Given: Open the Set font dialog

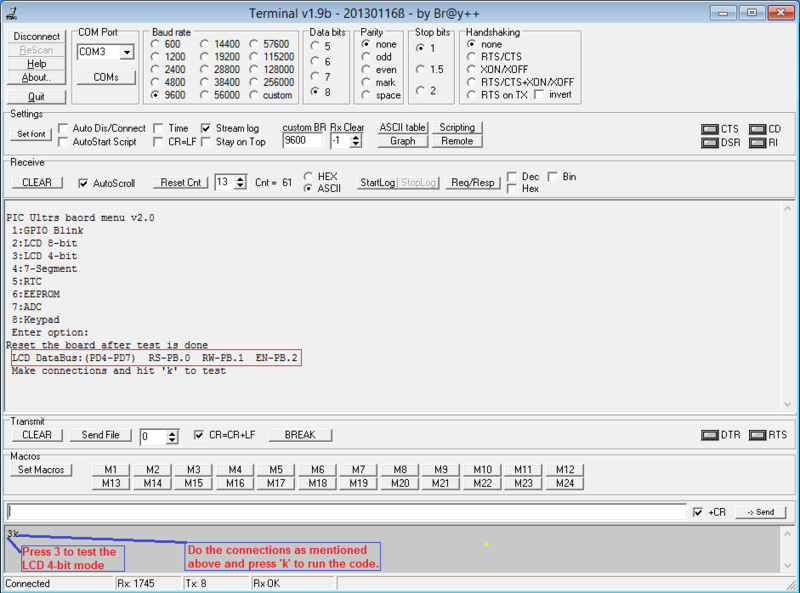Looking at the screenshot, I should (31, 134).
